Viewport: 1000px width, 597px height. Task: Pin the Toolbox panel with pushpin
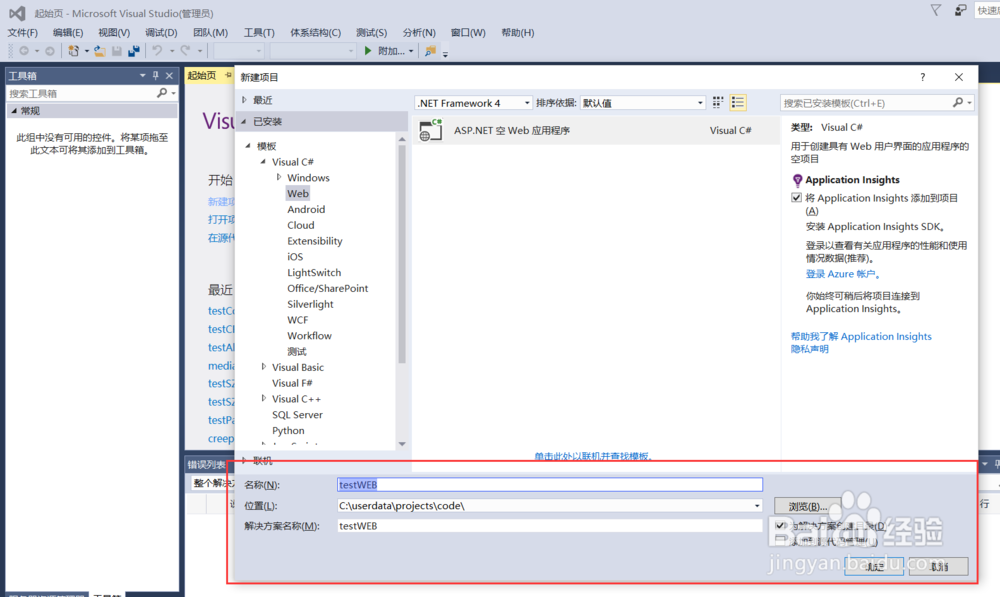[x=156, y=75]
